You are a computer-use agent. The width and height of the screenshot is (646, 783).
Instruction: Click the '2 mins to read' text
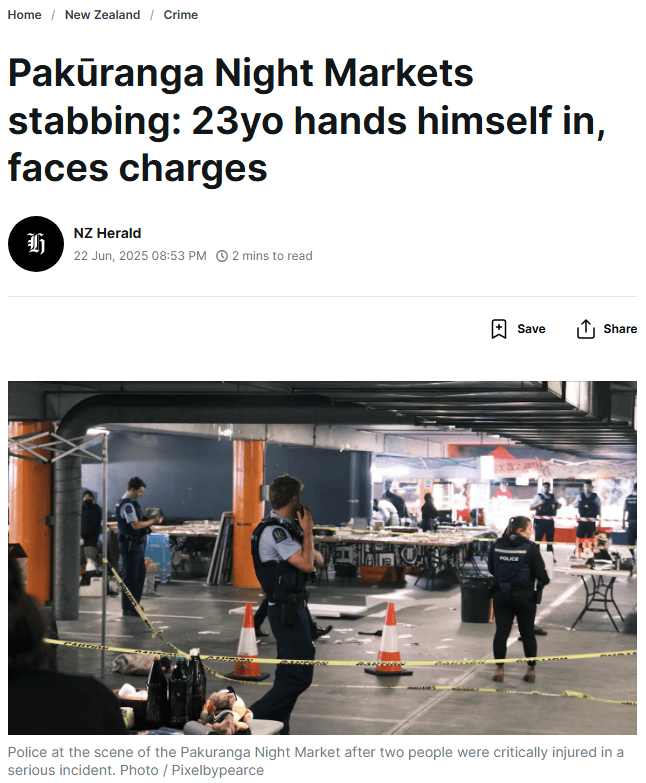click(x=272, y=256)
